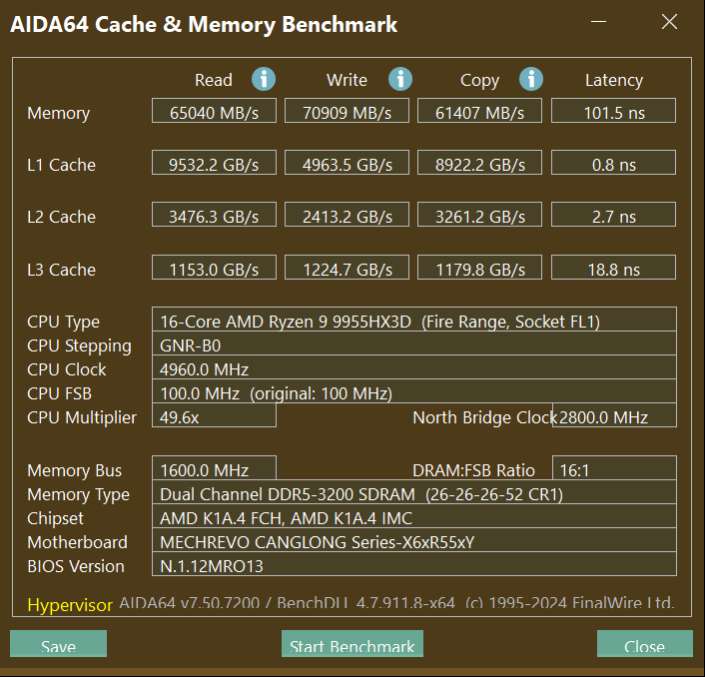This screenshot has width=705, height=677.
Task: Select the Memory Write value 70909 MB/s
Action: 347,111
